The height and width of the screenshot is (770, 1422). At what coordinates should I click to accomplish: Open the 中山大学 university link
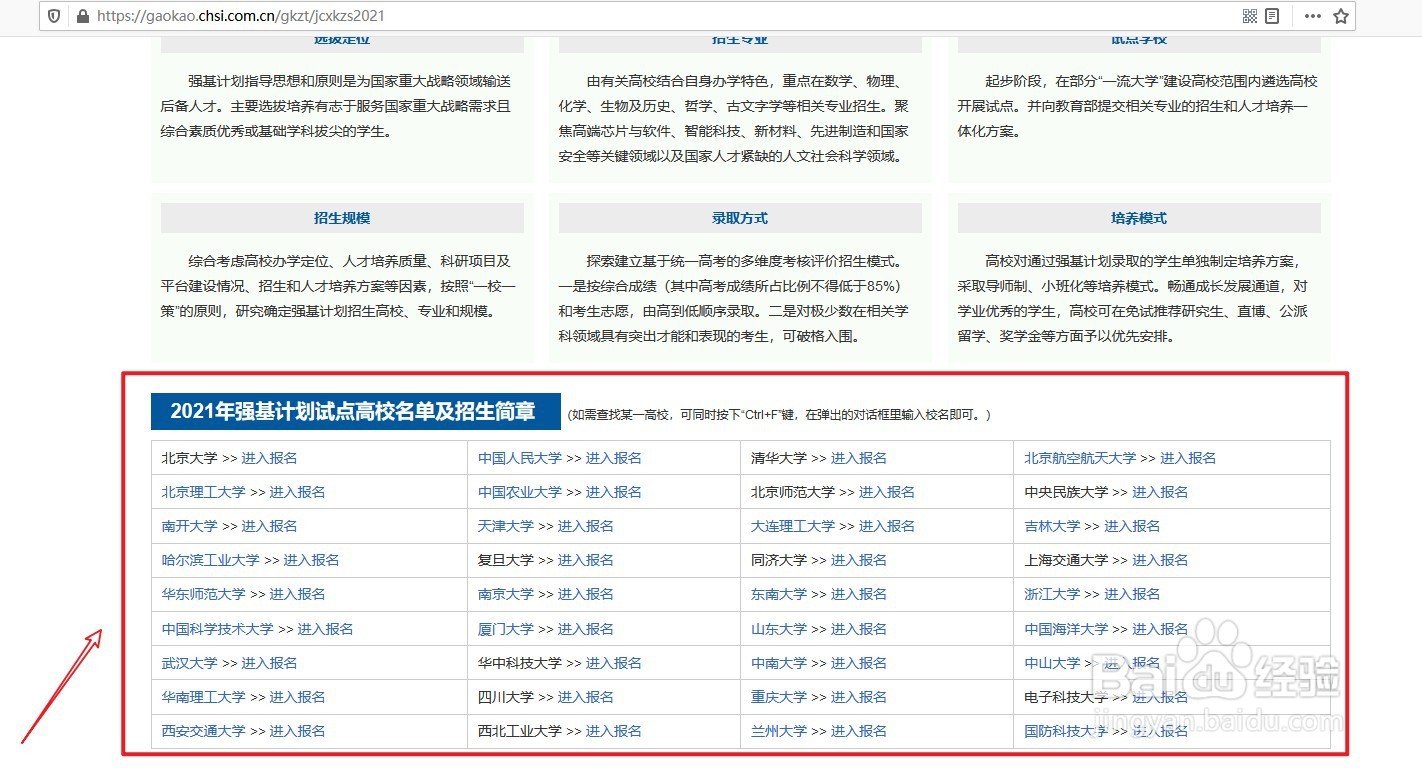[x=1052, y=663]
